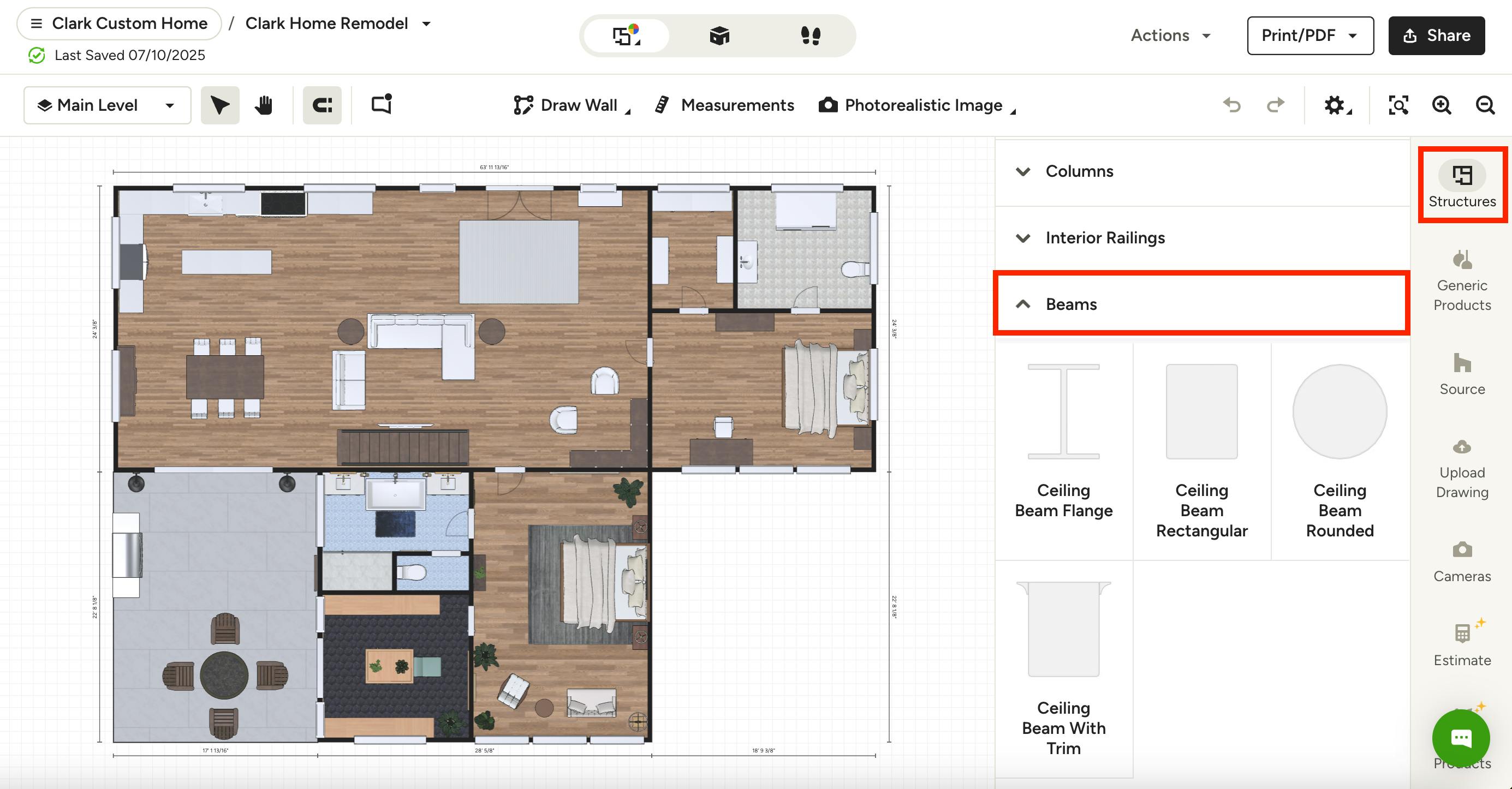Open the Generic Products sidebar tab
Screen dimensions: 1512x789
1462,280
